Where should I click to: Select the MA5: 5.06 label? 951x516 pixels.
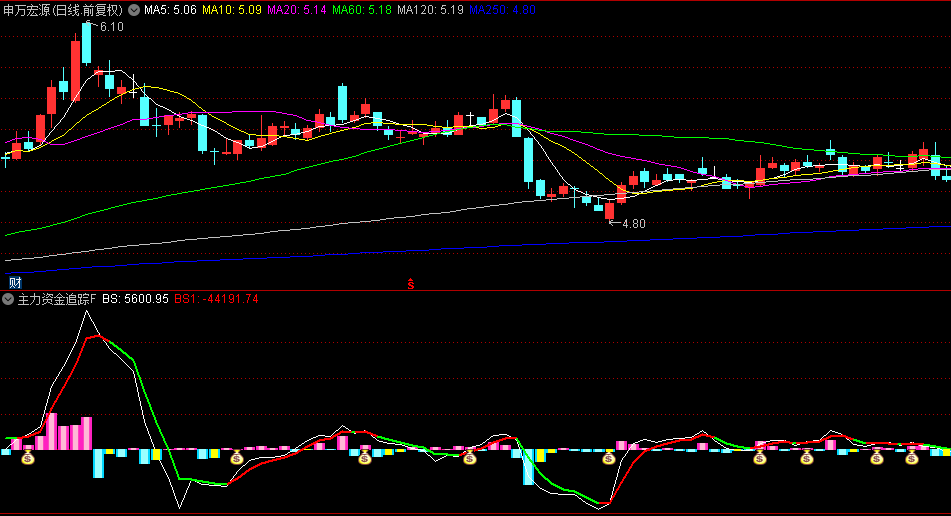170,10
